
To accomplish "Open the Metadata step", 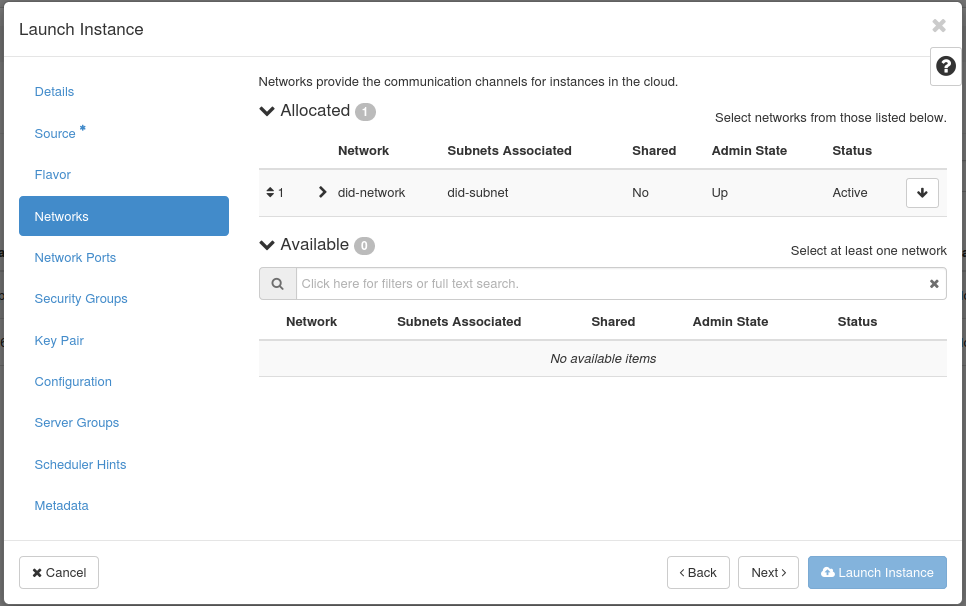I will (61, 506).
